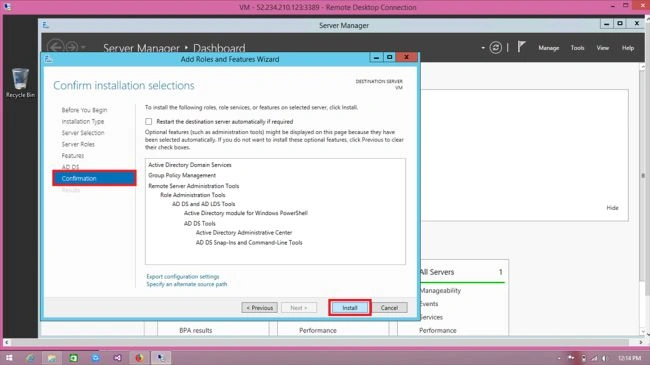Open Export configuration settings link
Image resolution: width=650 pixels, height=365 pixels.
point(183,276)
